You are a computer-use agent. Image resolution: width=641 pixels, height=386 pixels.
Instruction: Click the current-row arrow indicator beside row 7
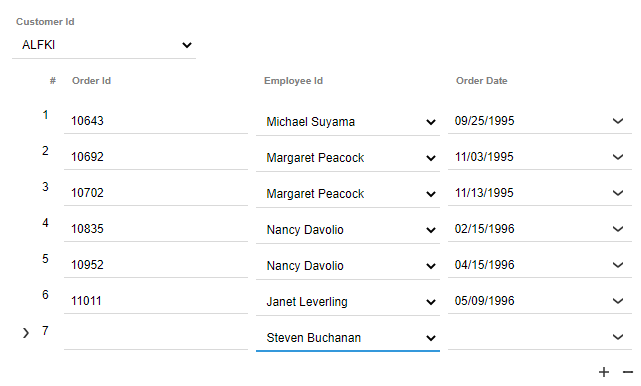coord(26,333)
